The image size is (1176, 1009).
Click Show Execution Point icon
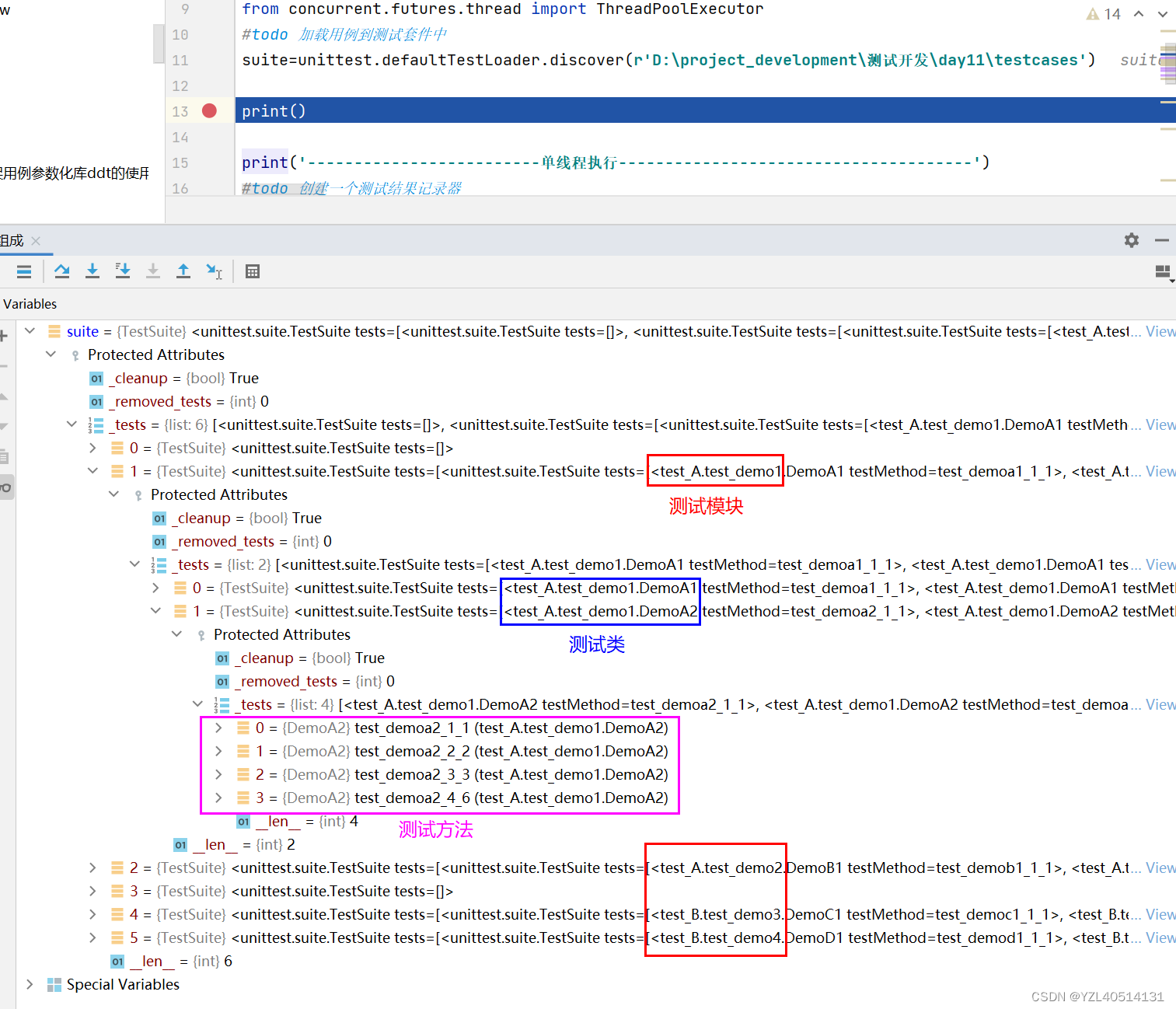(x=24, y=271)
